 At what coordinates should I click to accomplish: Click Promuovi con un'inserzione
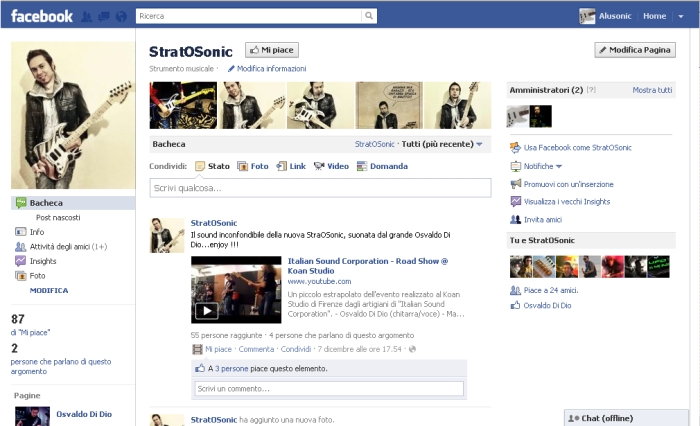(568, 184)
